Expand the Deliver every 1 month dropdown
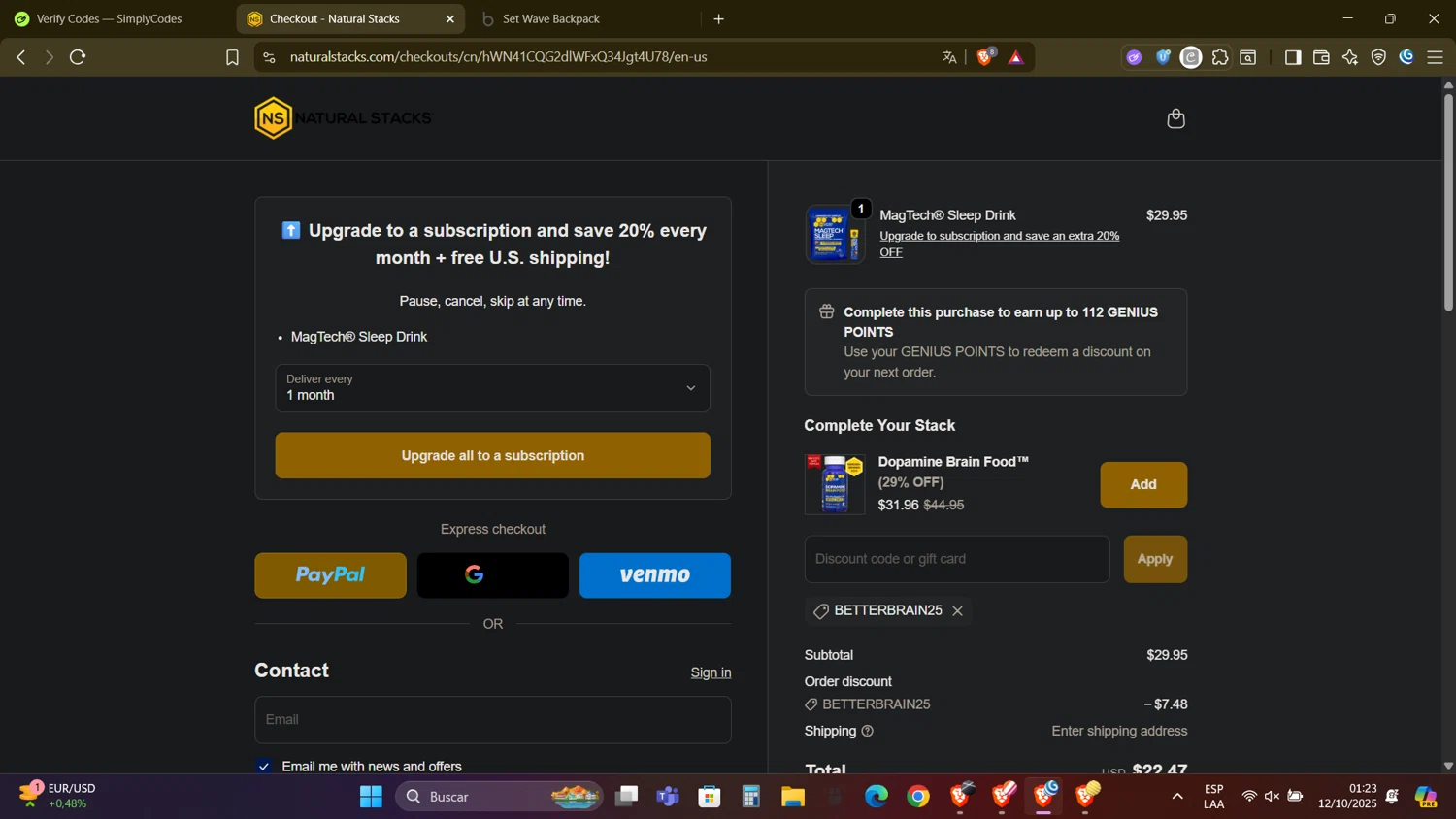This screenshot has height=819, width=1456. [x=492, y=387]
